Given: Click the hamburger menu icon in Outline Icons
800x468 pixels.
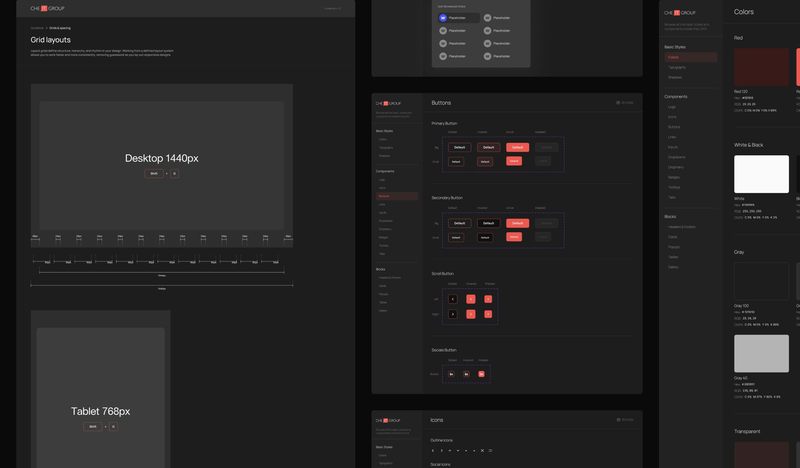Looking at the screenshot, I should (490, 451).
